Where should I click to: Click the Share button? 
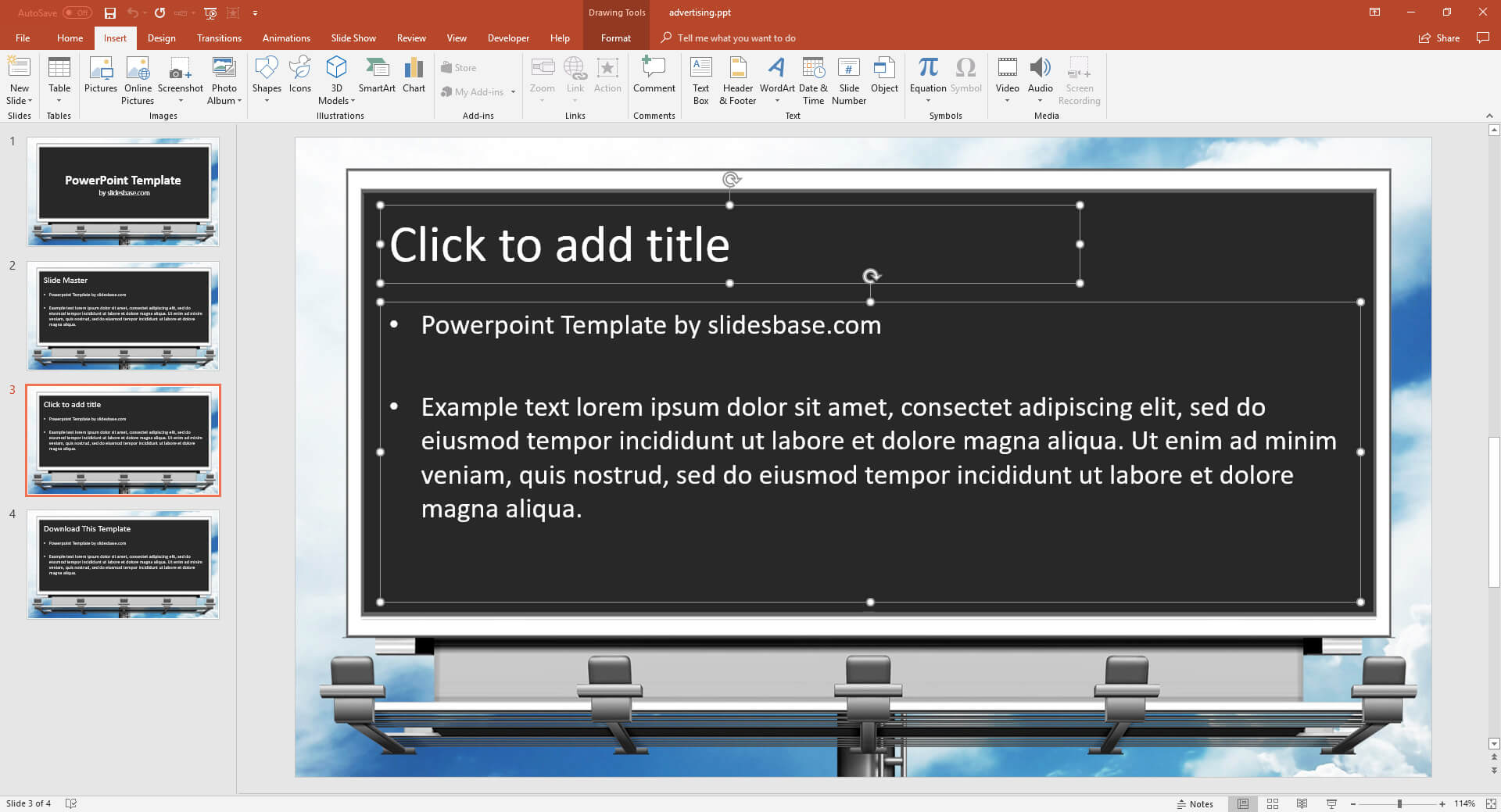coord(1439,38)
